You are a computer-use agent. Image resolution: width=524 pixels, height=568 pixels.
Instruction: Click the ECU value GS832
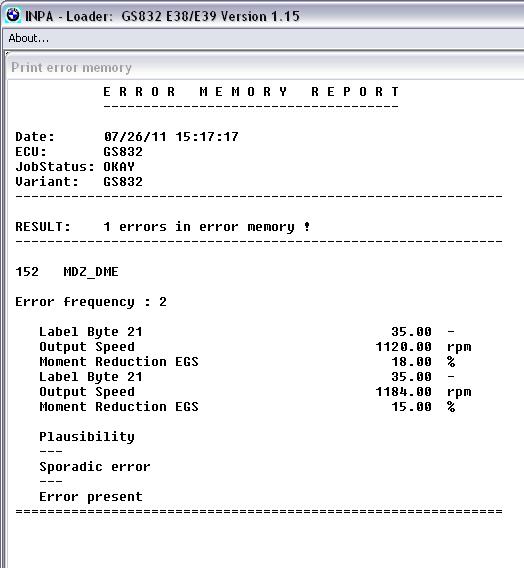point(123,151)
